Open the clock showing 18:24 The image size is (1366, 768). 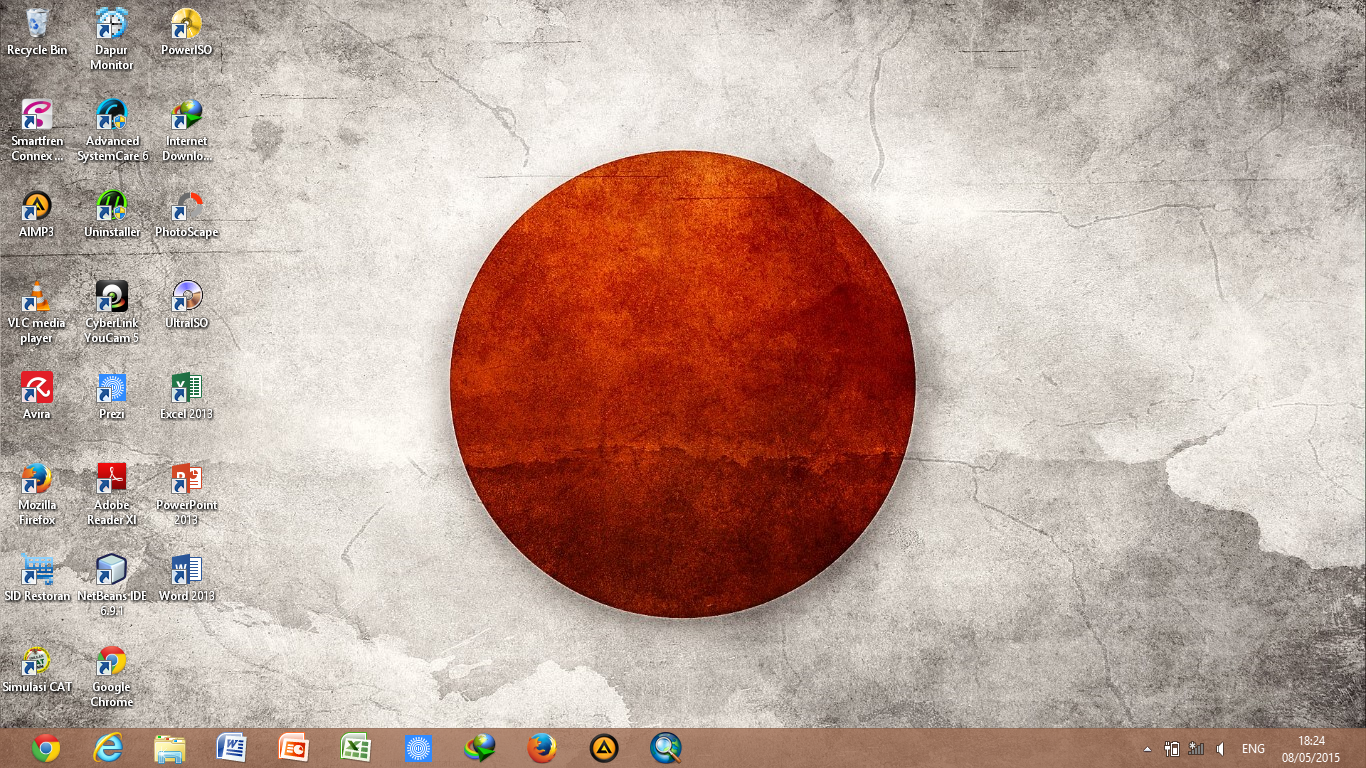point(1311,748)
